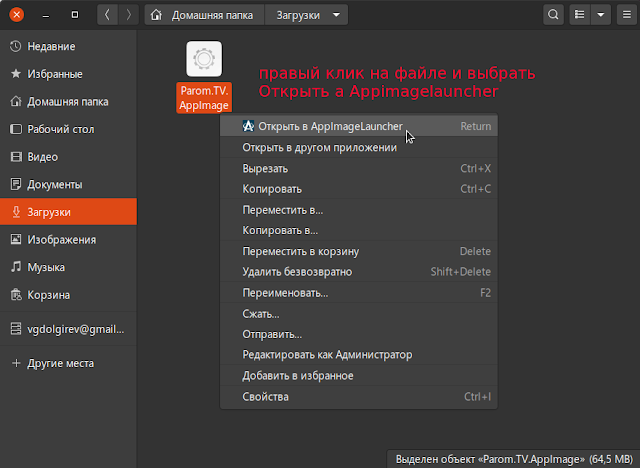Go forward with the right arrow button

[x=129, y=15]
